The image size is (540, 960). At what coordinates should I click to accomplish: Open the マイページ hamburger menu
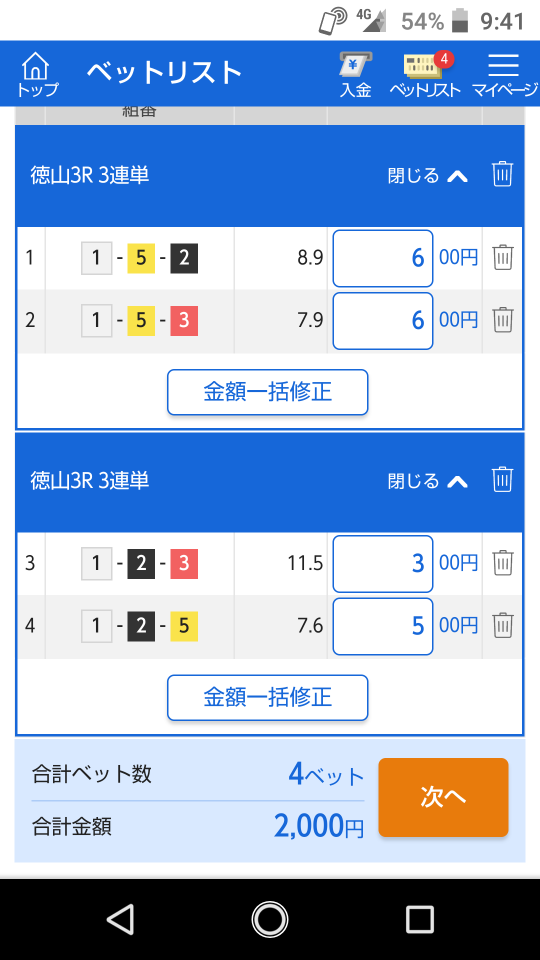pos(504,74)
